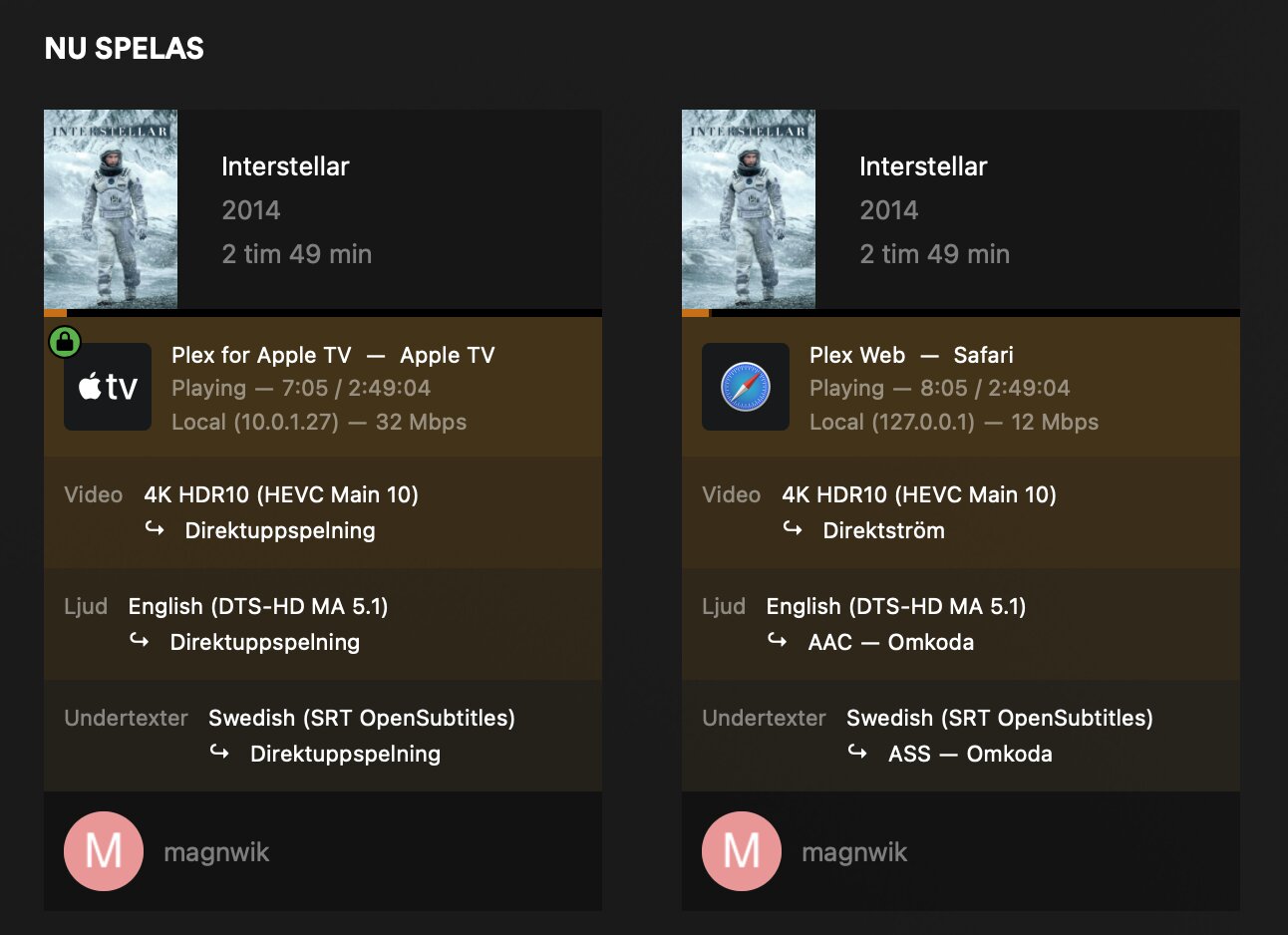Open the Interstellar title in Apple TV session
The image size is (1288, 935).
[285, 166]
